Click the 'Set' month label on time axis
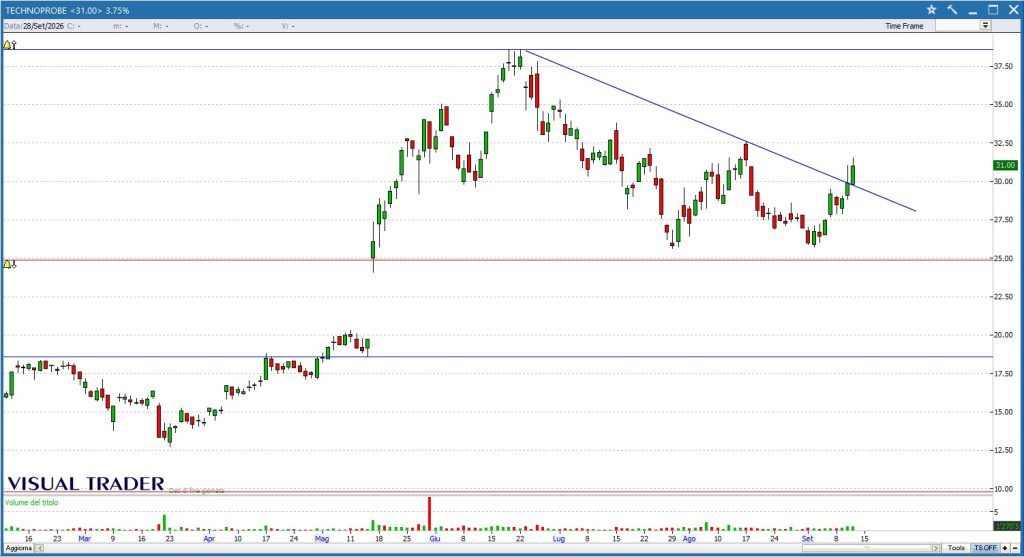1024x557 pixels. point(808,539)
